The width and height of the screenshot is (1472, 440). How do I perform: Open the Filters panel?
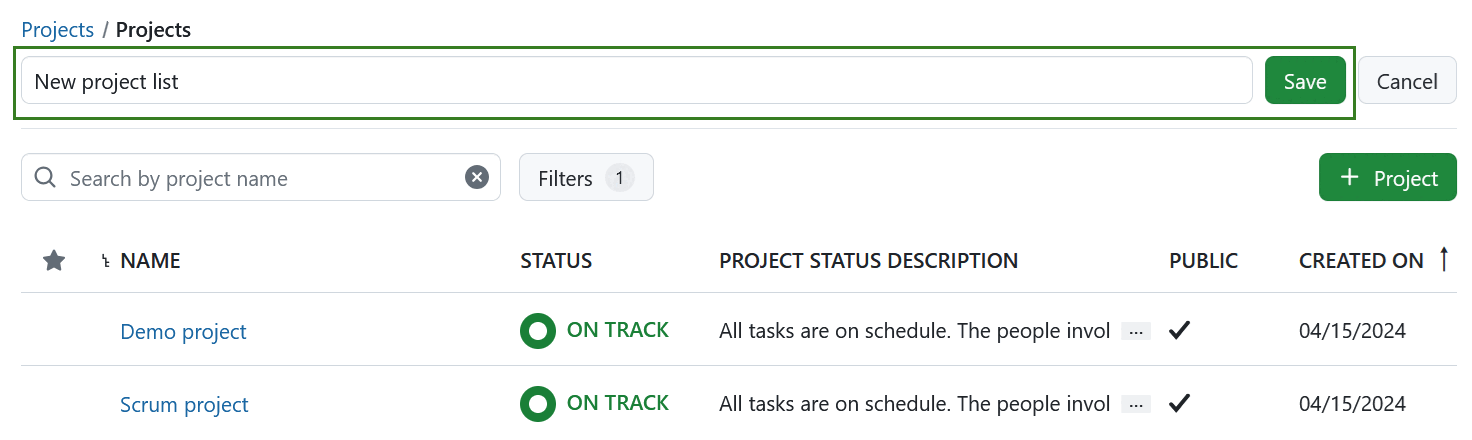tap(585, 178)
